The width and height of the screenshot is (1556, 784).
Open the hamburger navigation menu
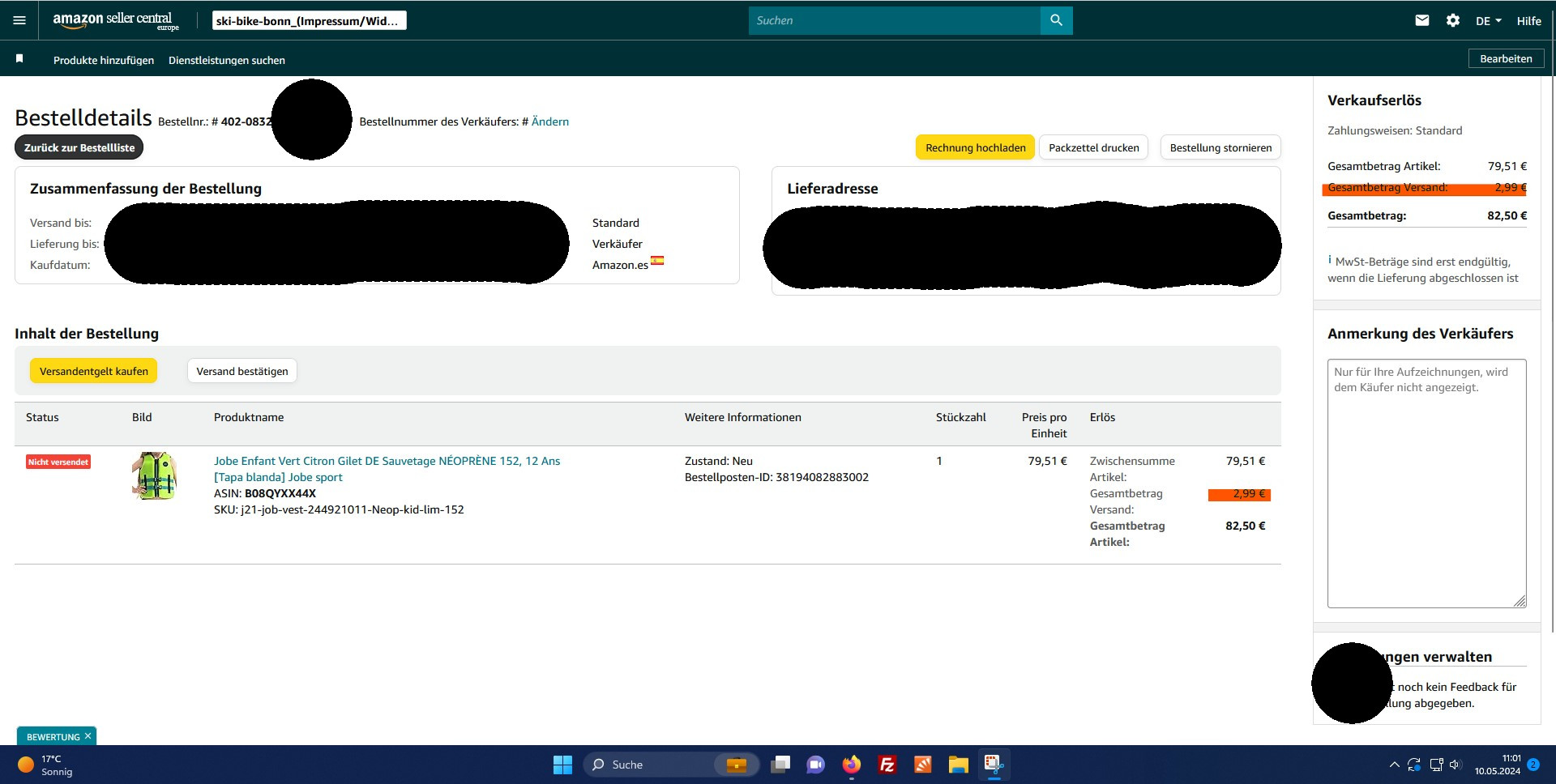[19, 20]
